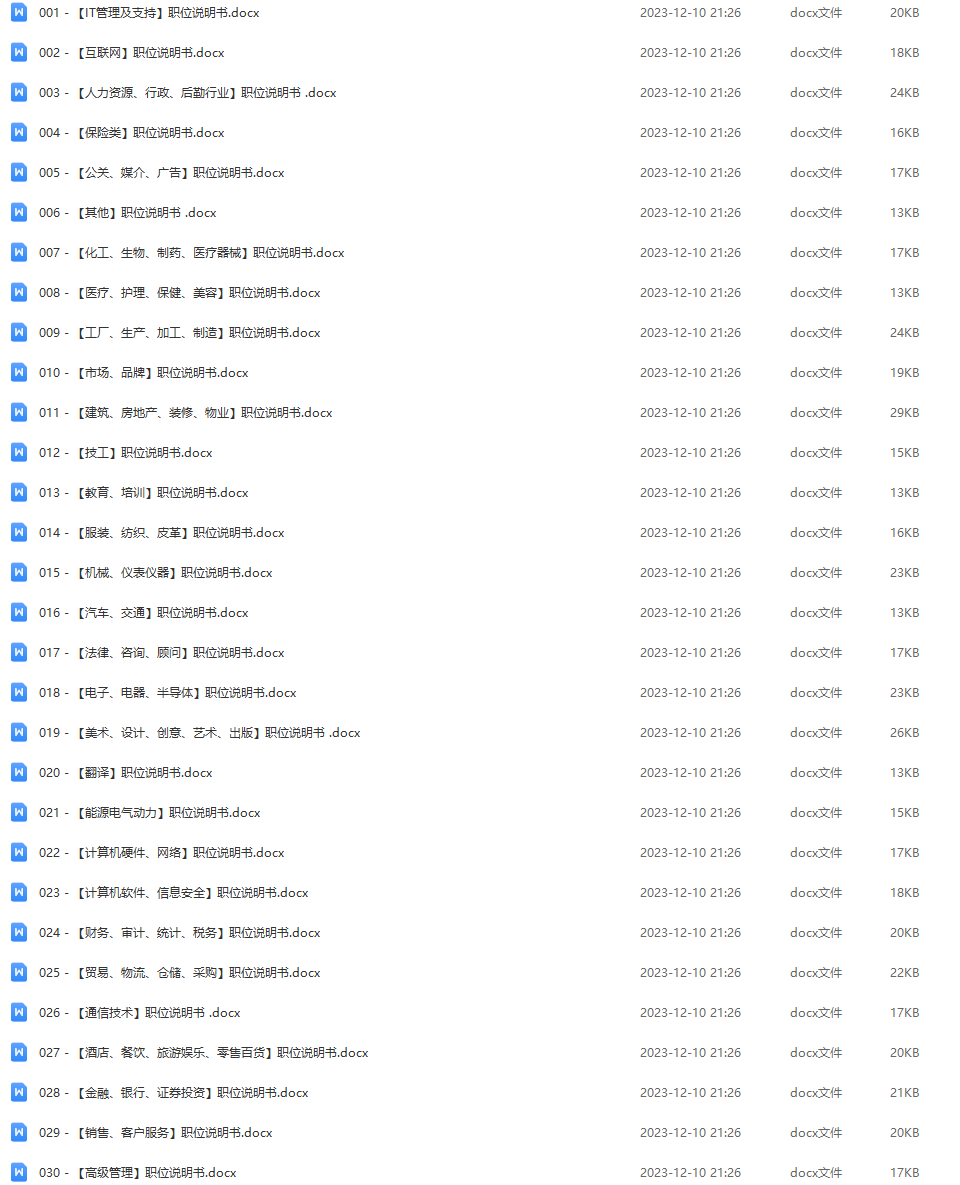The image size is (960, 1185).
Task: Click the Word icon next to 016 汽车、交通
Action: (19, 612)
